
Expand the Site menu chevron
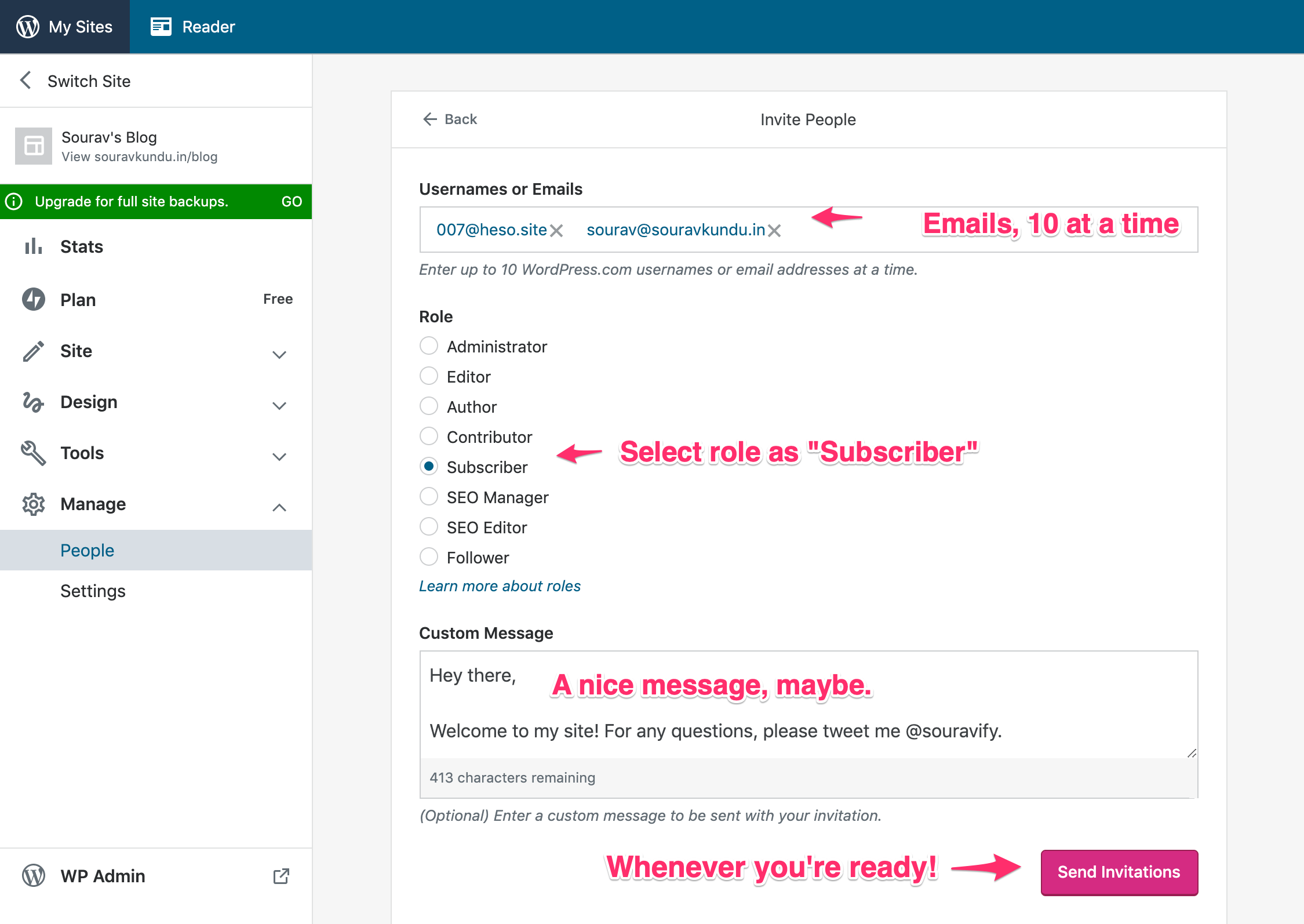[x=279, y=354]
